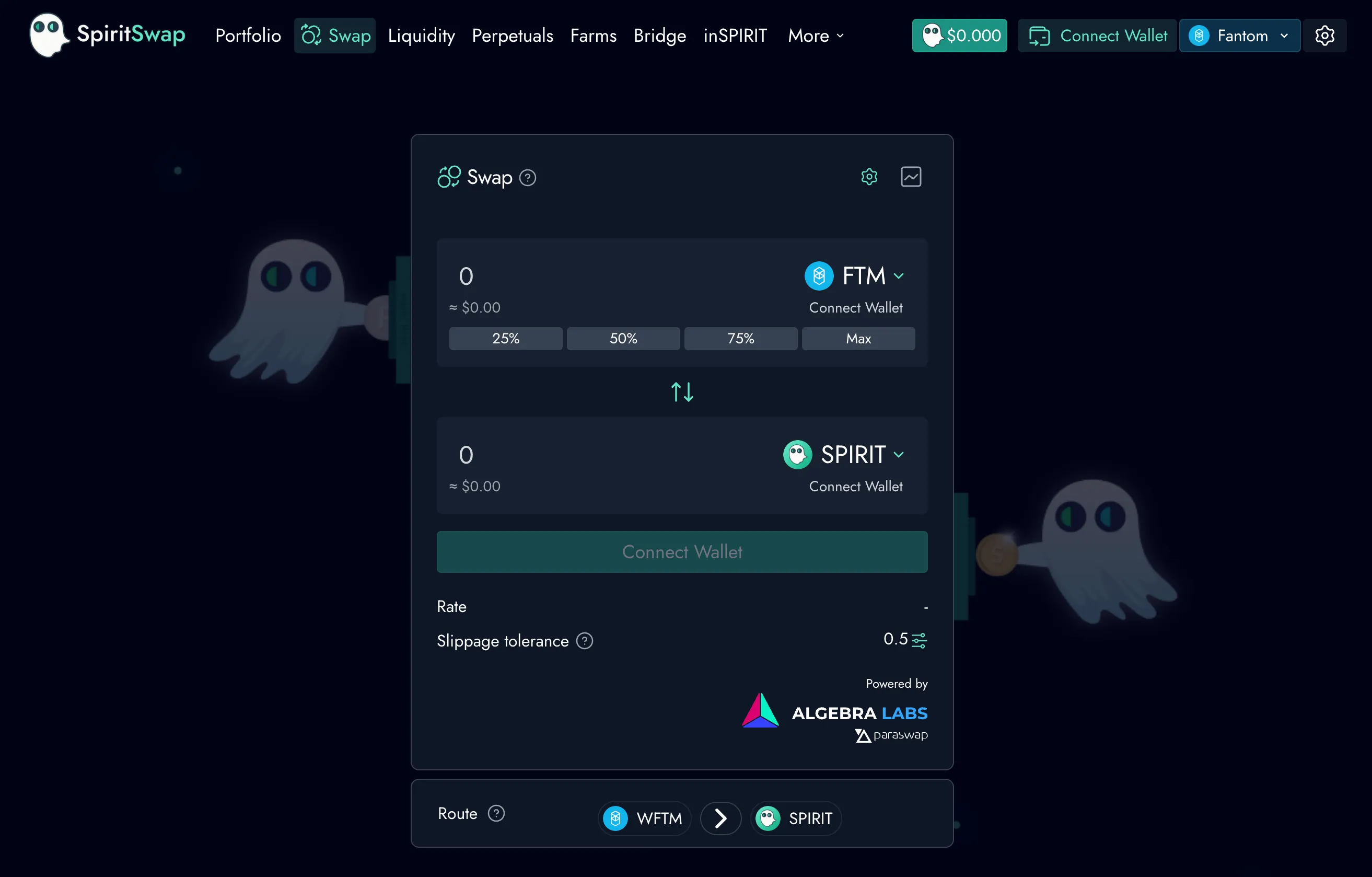Click the SpiritSwap ghost logo
1372x877 pixels.
point(50,35)
